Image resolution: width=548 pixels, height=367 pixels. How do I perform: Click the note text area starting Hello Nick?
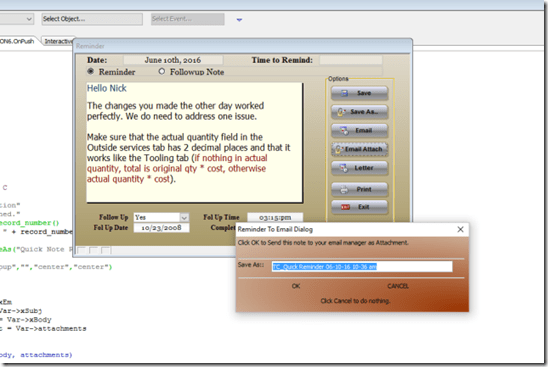[x=195, y=143]
